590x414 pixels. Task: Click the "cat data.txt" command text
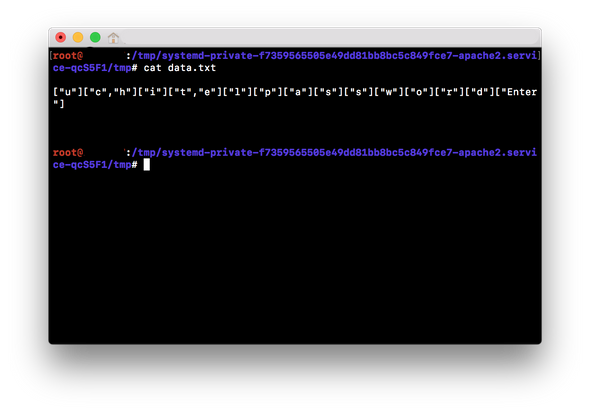[x=180, y=68]
